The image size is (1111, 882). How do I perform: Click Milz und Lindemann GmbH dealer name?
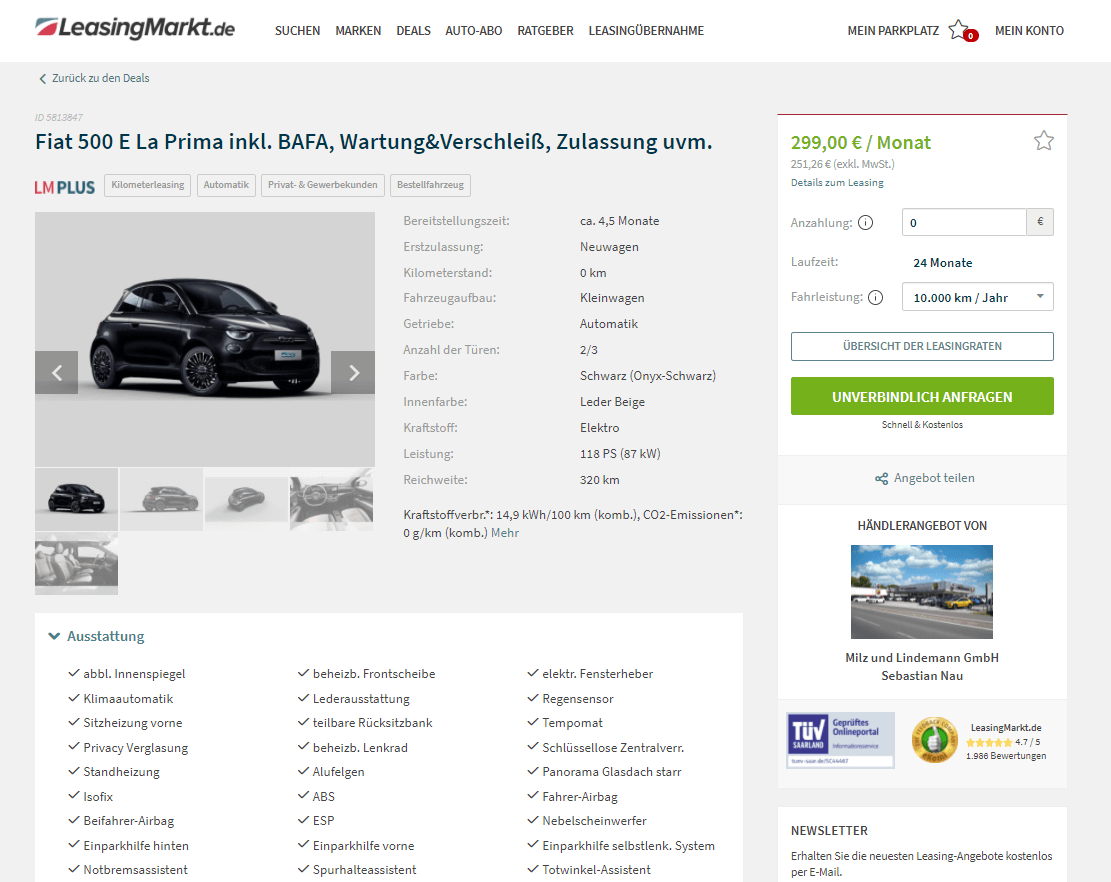tap(922, 657)
